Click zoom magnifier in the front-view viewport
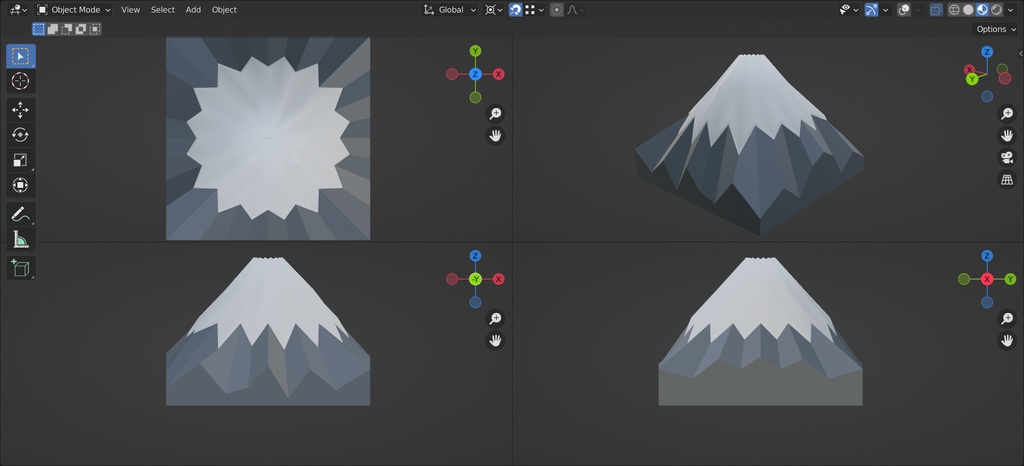 click(496, 318)
